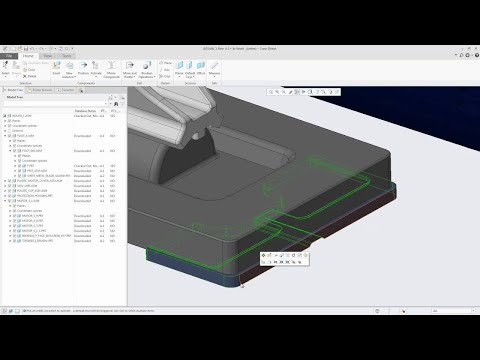Viewport: 480px width, 360px height.
Task: Click the Offset section icon
Action: click(x=201, y=66)
